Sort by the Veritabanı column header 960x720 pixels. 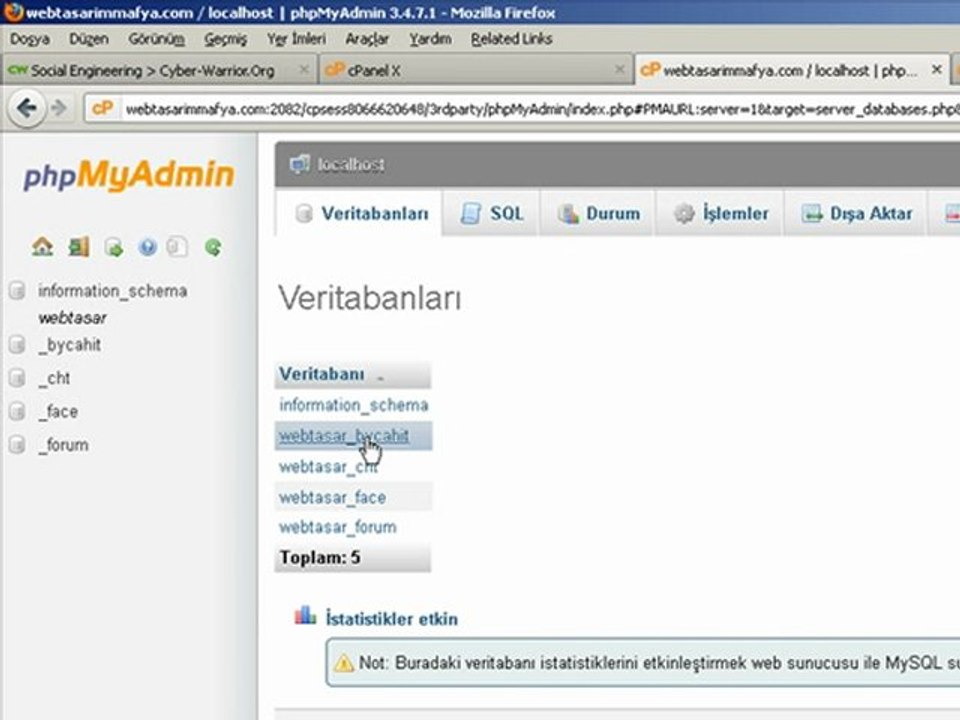(x=322, y=374)
